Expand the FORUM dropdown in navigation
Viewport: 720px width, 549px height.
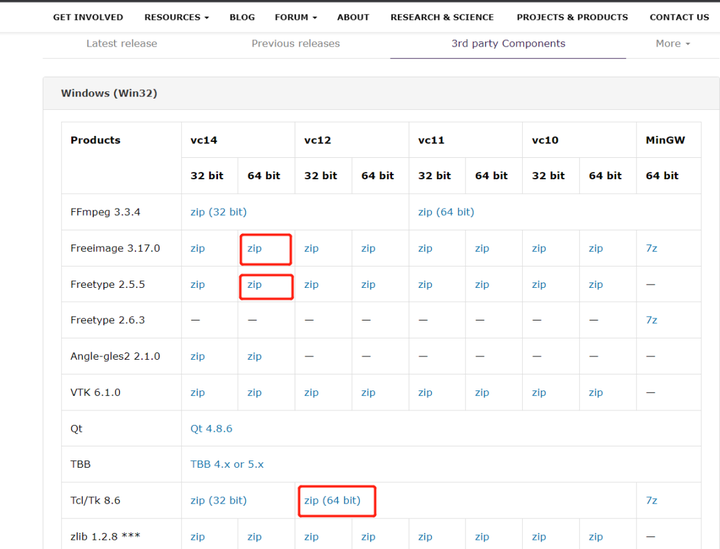295,17
